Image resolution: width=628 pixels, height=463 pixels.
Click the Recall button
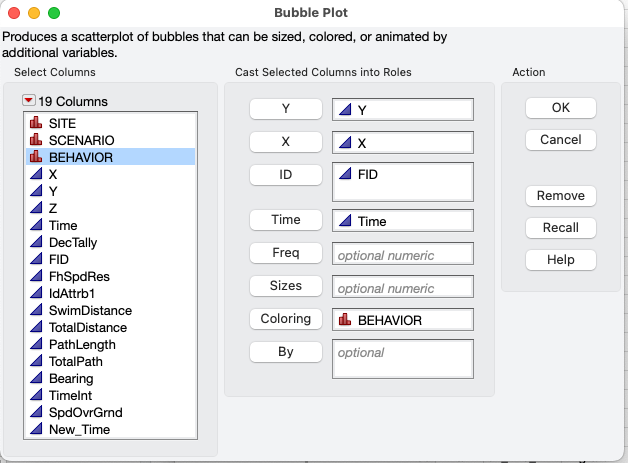560,227
